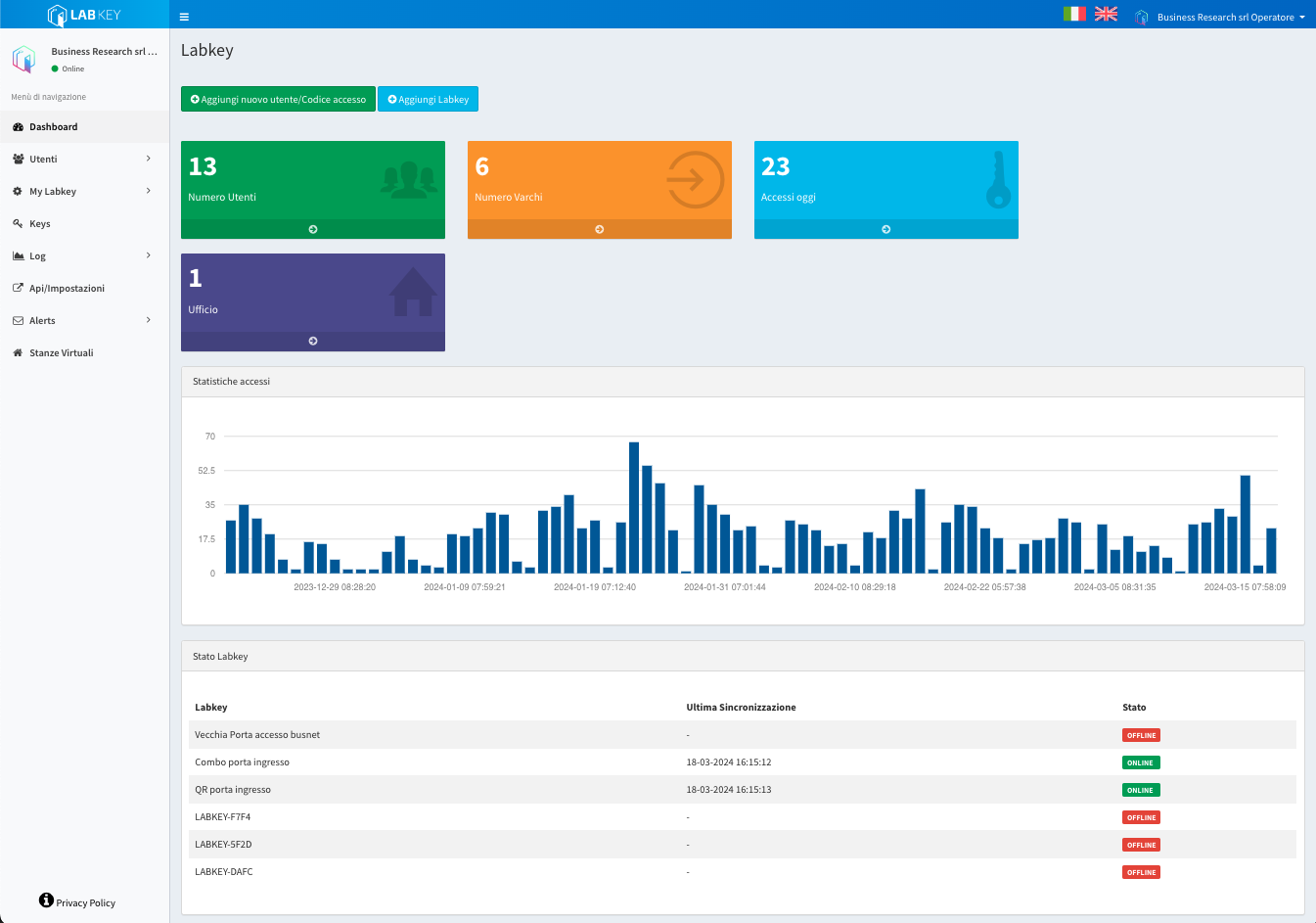Viewport: 1316px width, 923px height.
Task: Click the LABKEY logo in header
Action: (x=84, y=15)
